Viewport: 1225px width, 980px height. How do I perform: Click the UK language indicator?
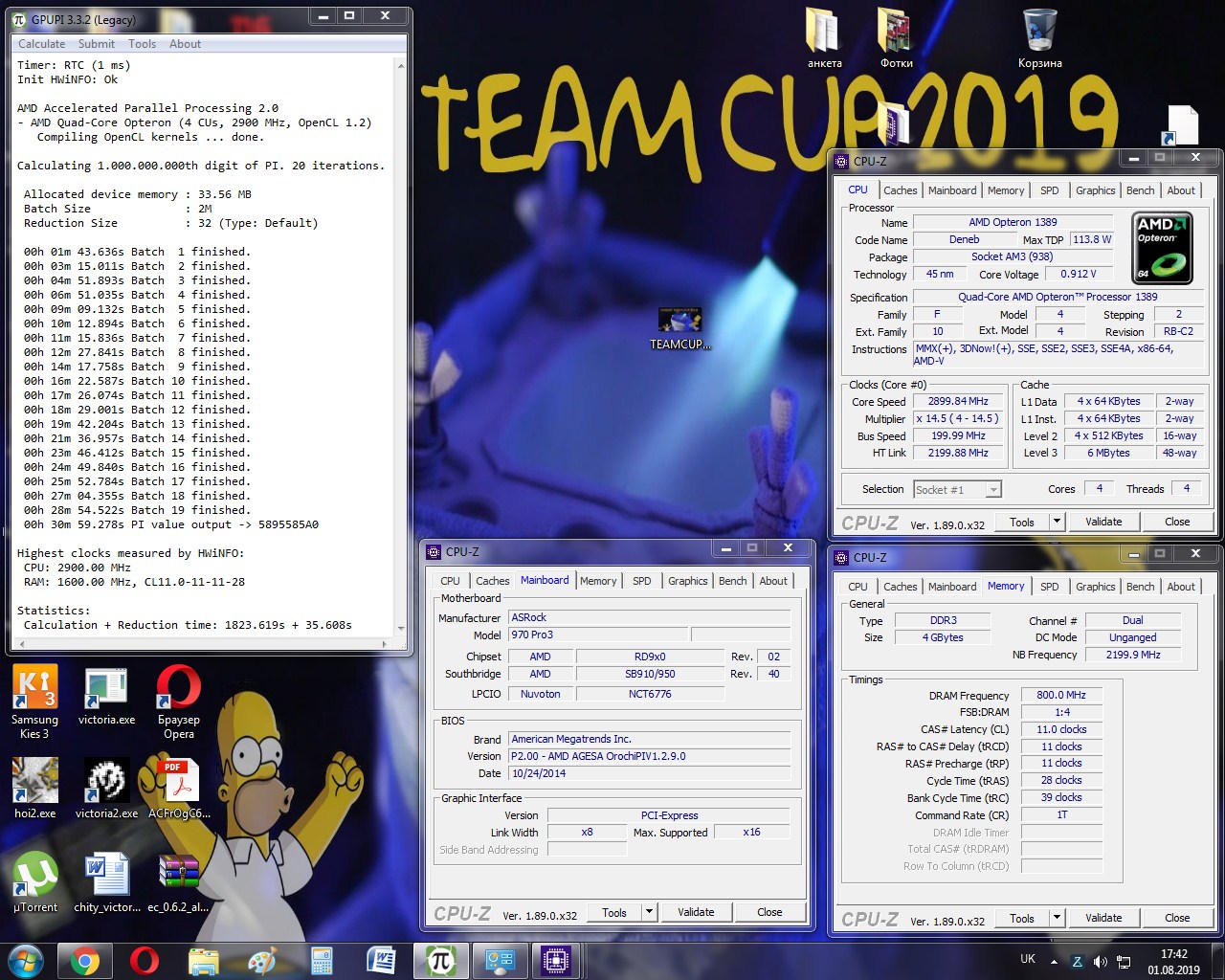pyautogui.click(x=1028, y=959)
